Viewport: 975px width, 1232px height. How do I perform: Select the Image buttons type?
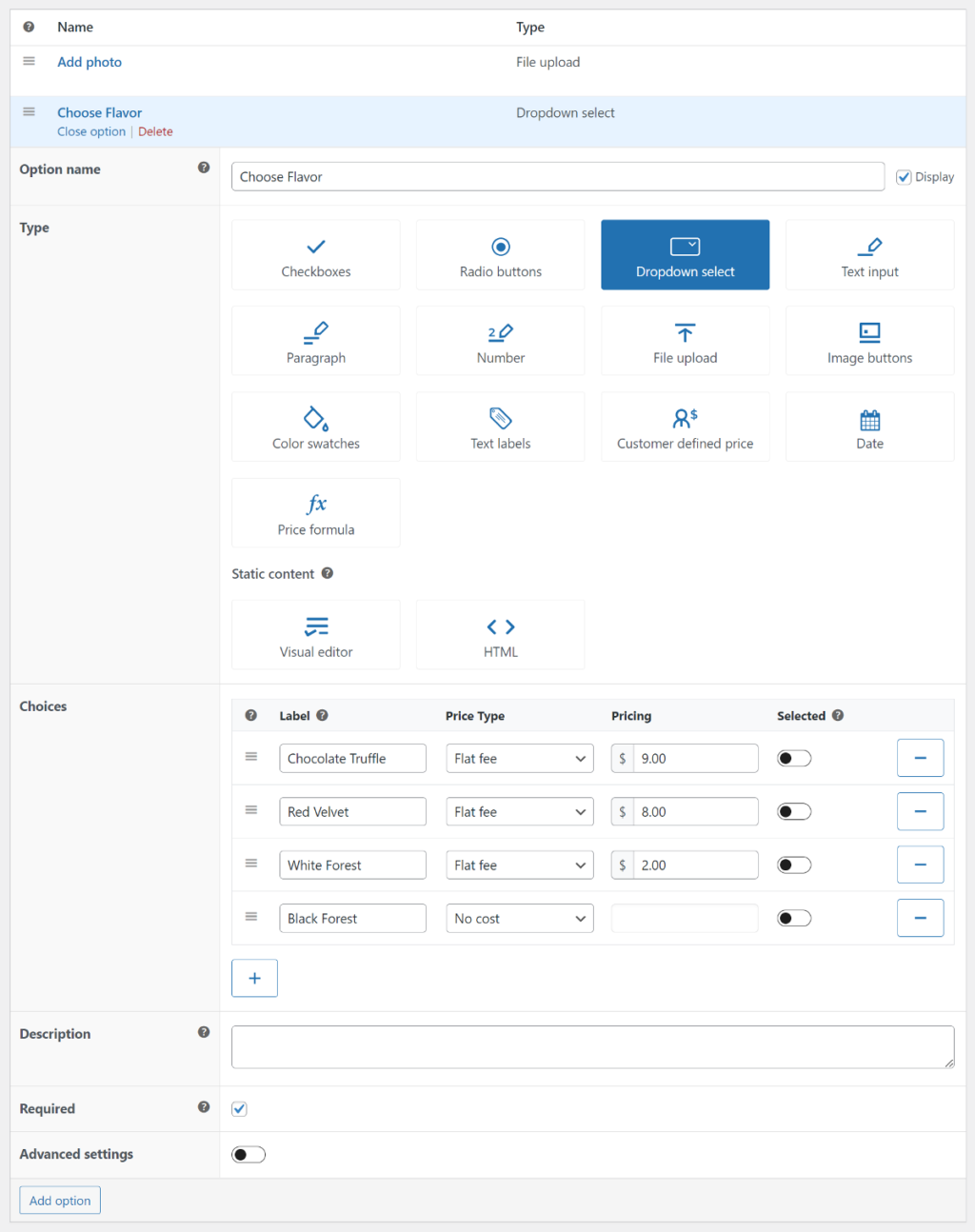868,342
